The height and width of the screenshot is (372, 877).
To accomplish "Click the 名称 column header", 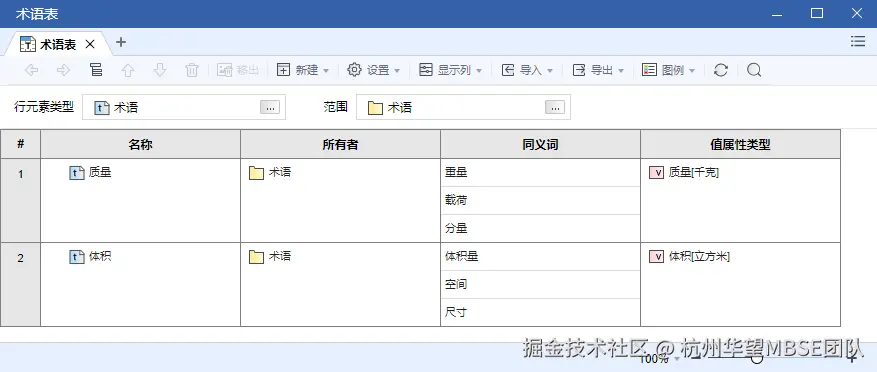I will click(140, 144).
